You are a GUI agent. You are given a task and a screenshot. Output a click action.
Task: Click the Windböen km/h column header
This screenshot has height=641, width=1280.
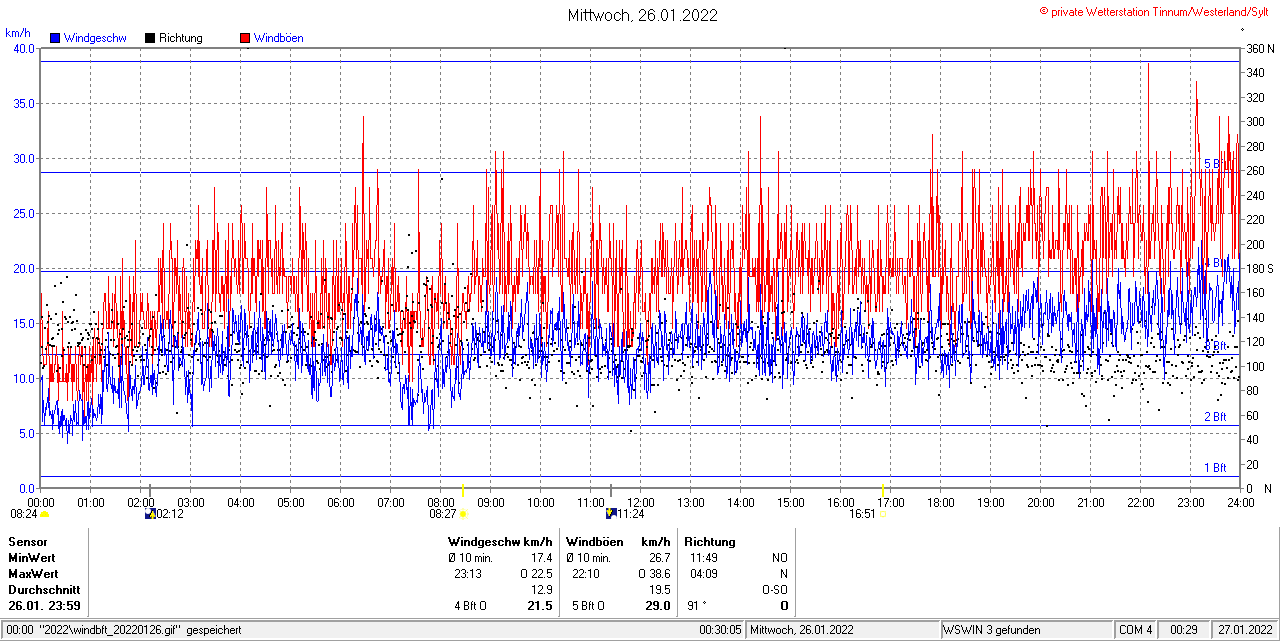coord(617,542)
